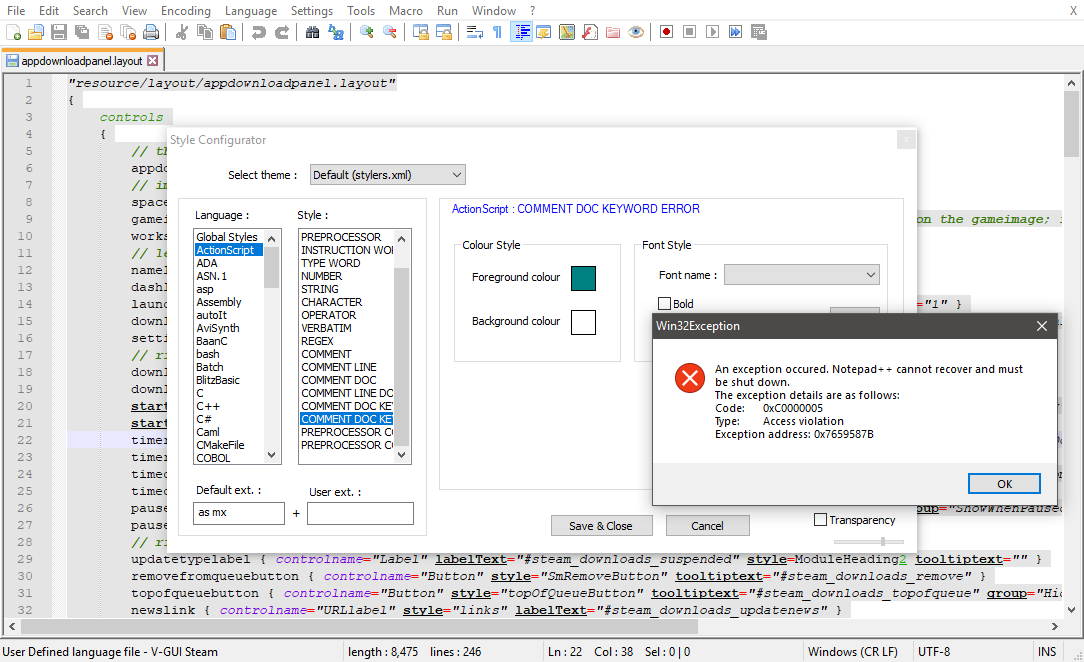Click 'Windows (CR LF)' in the status bar
The image size is (1084, 662).
click(x=852, y=652)
